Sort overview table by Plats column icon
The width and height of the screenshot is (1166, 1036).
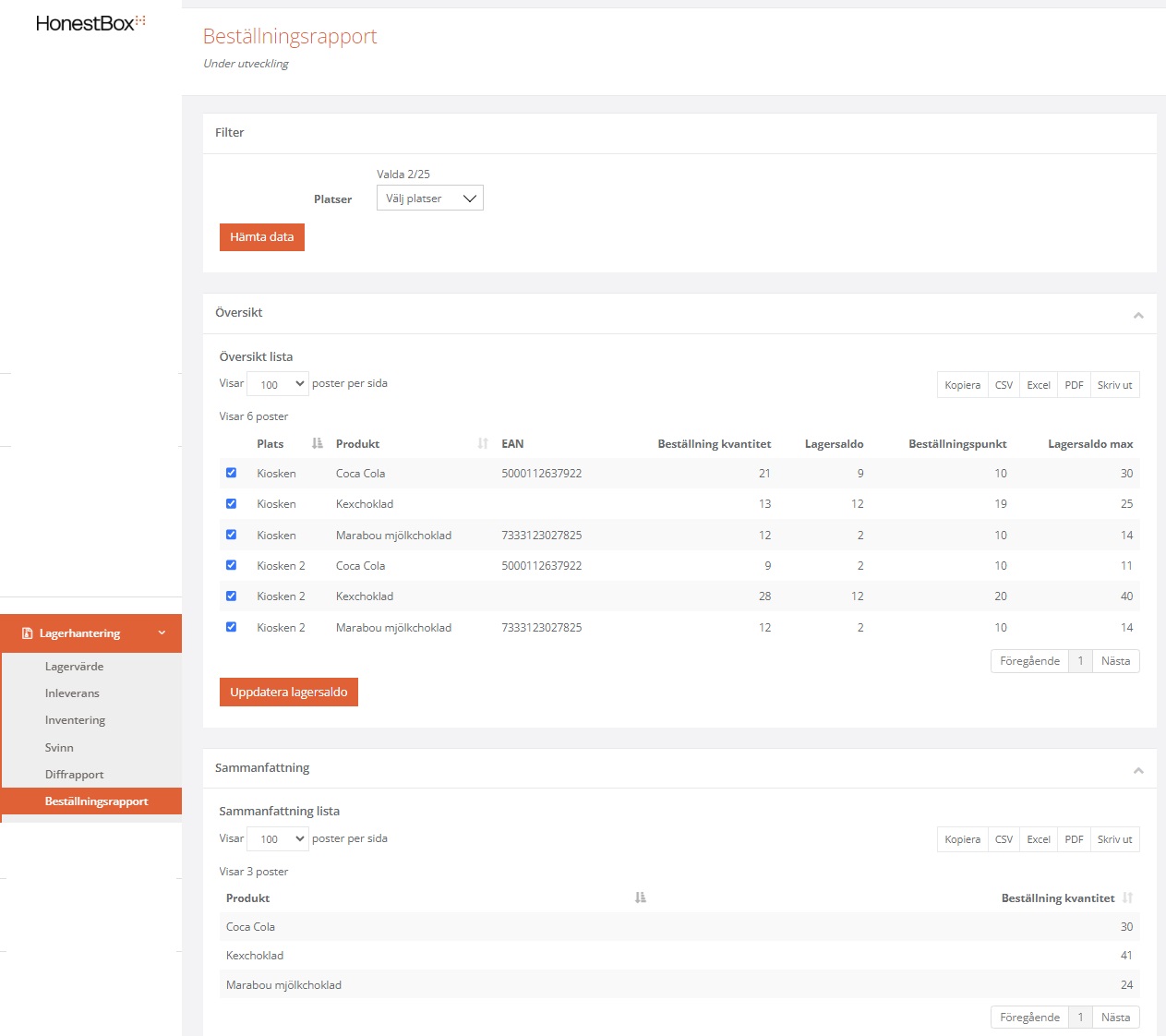pos(318,444)
